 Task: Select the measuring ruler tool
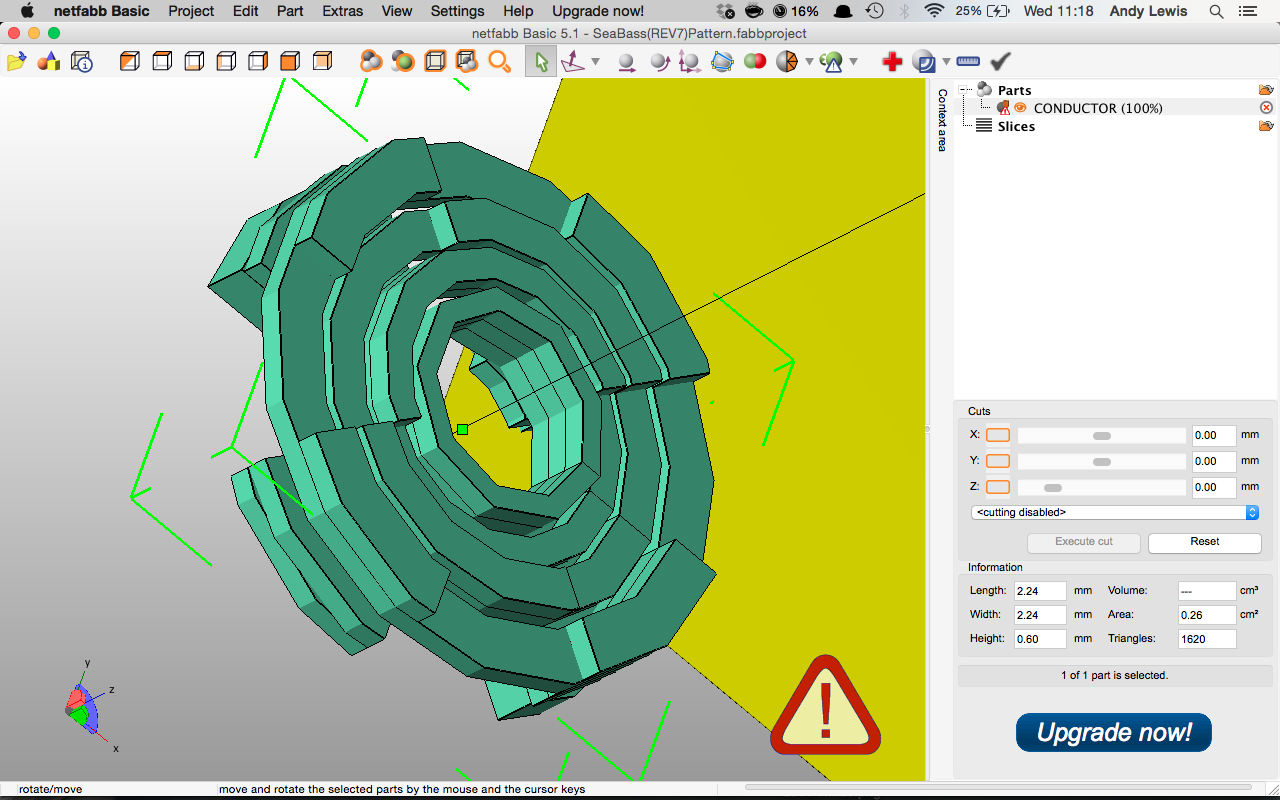967,62
